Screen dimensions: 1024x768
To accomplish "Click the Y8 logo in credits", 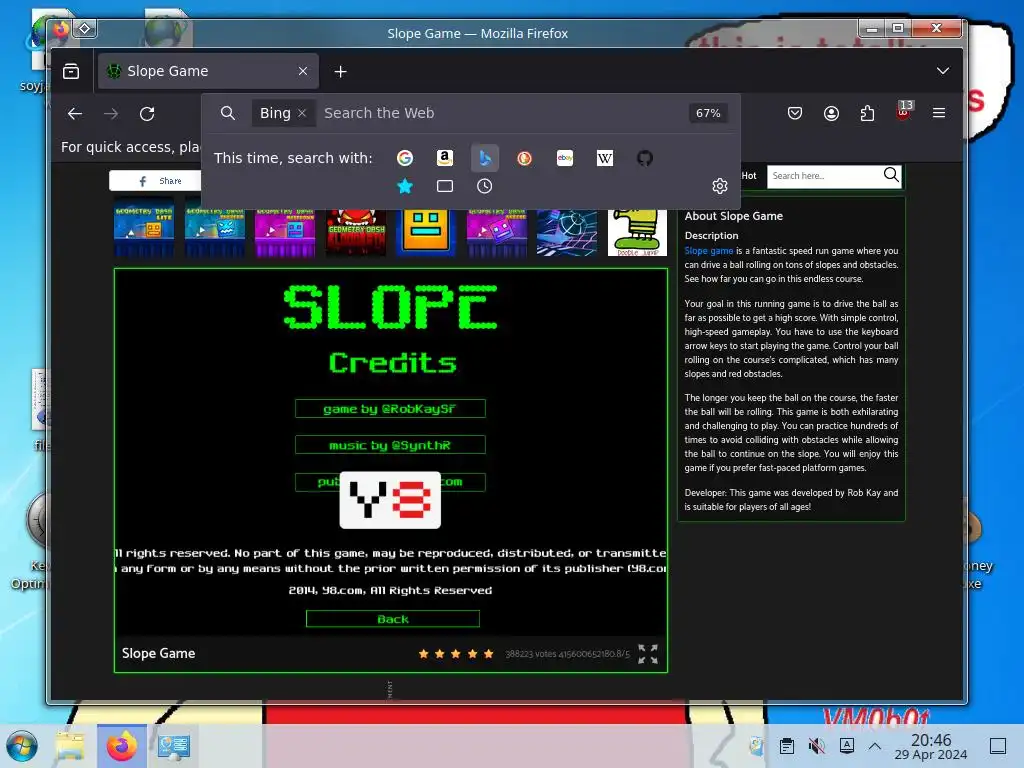I will point(390,500).
